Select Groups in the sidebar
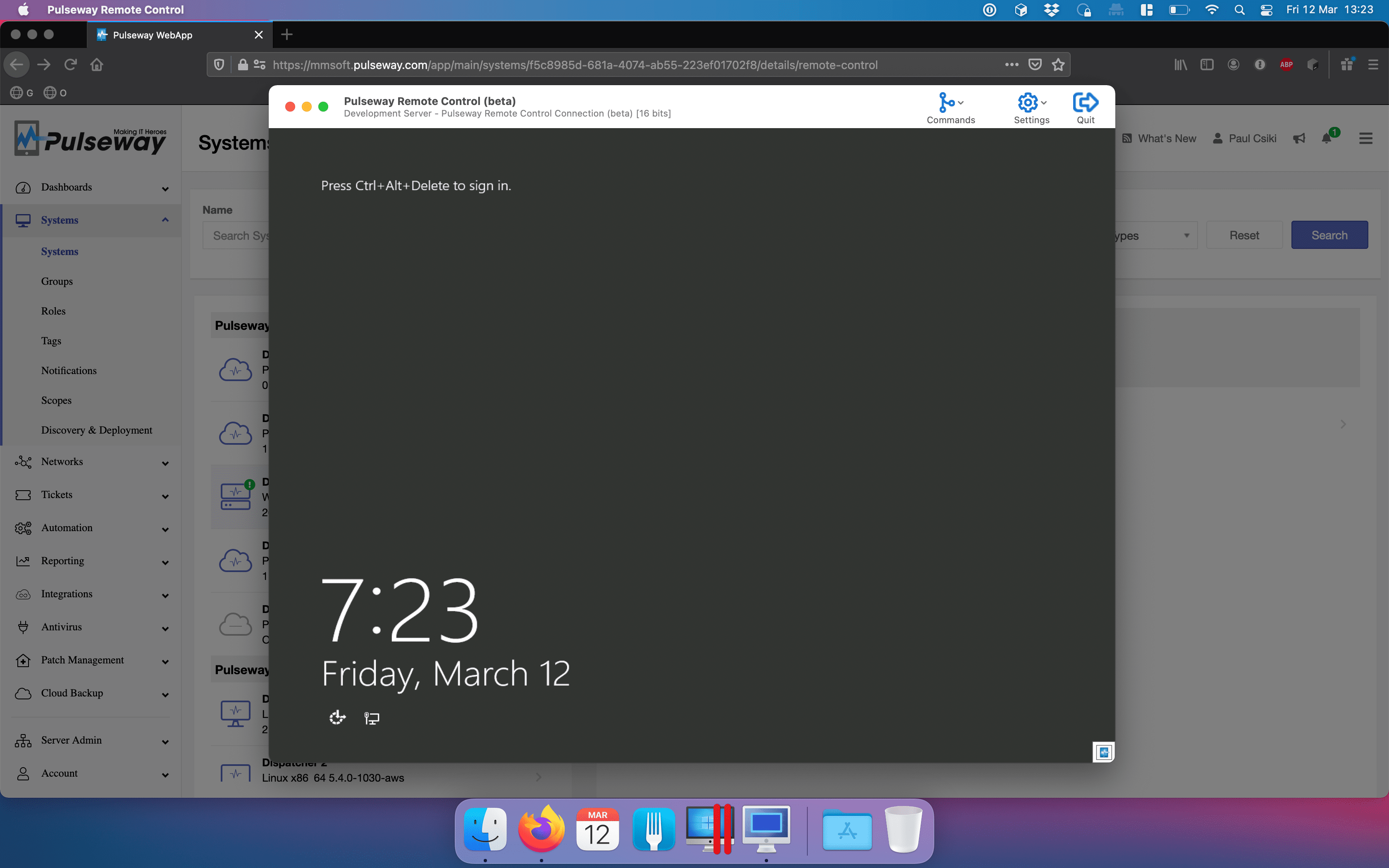1389x868 pixels. 57,281
